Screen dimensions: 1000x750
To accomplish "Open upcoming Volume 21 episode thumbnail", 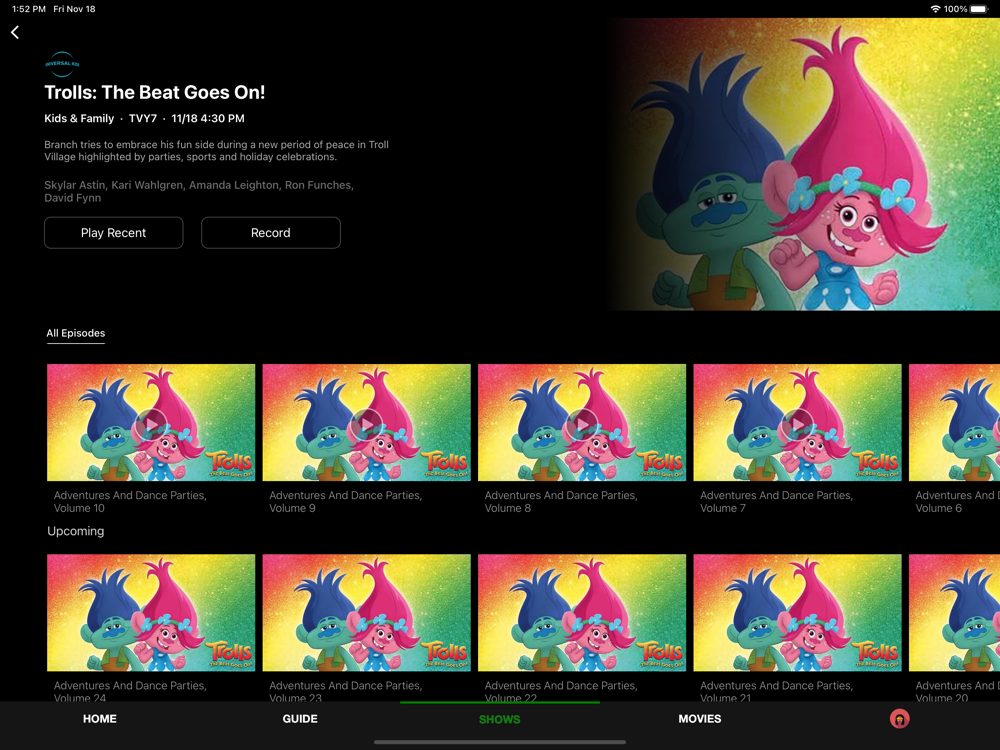I will click(x=798, y=612).
